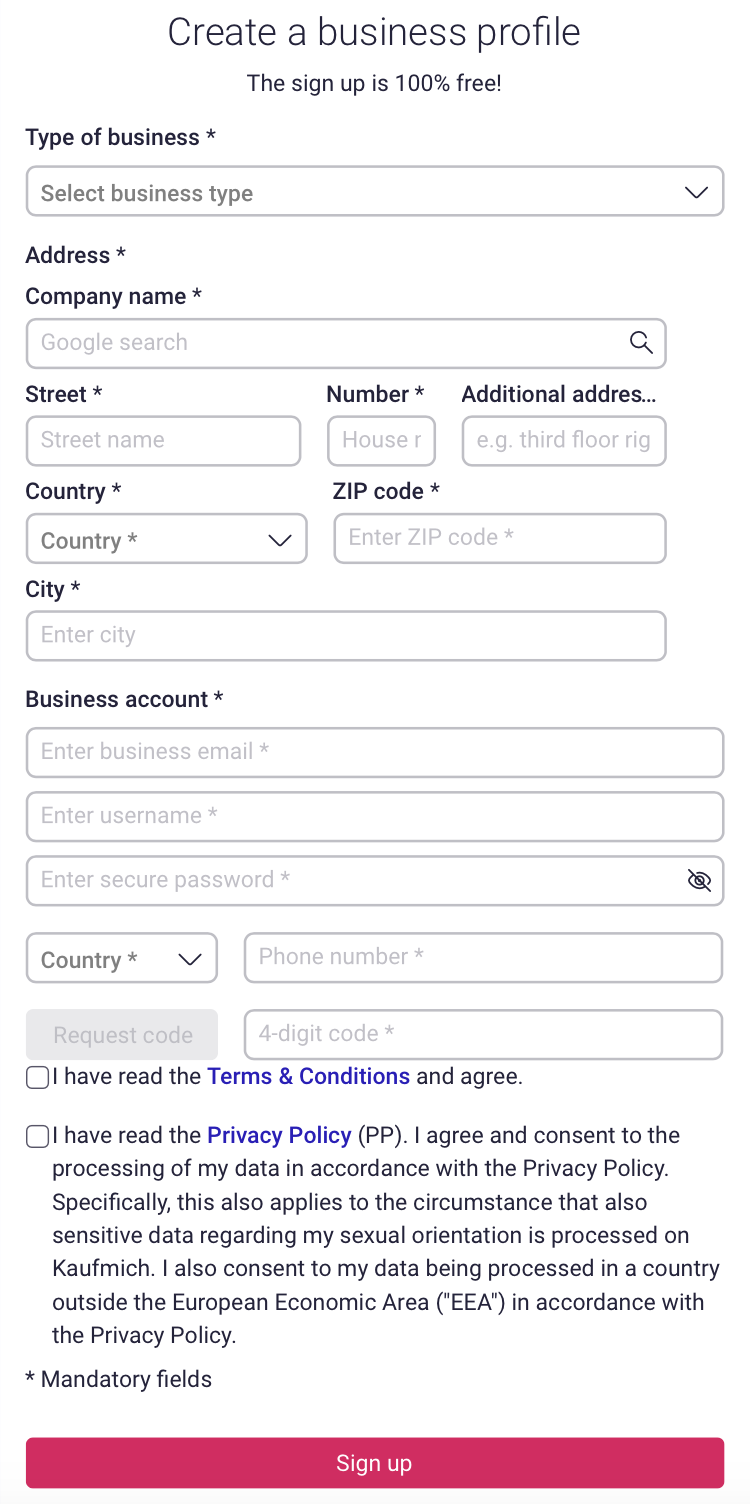Open the phone Country code dropdown
This screenshot has width=750, height=1504.
[x=122, y=958]
